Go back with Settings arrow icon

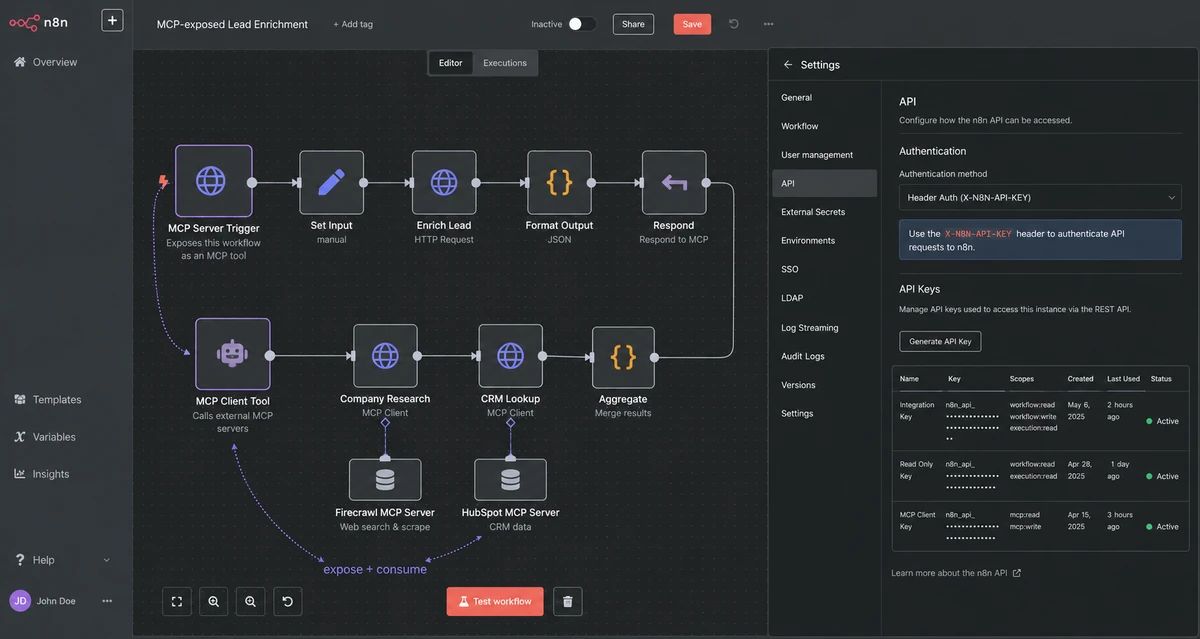coord(788,65)
